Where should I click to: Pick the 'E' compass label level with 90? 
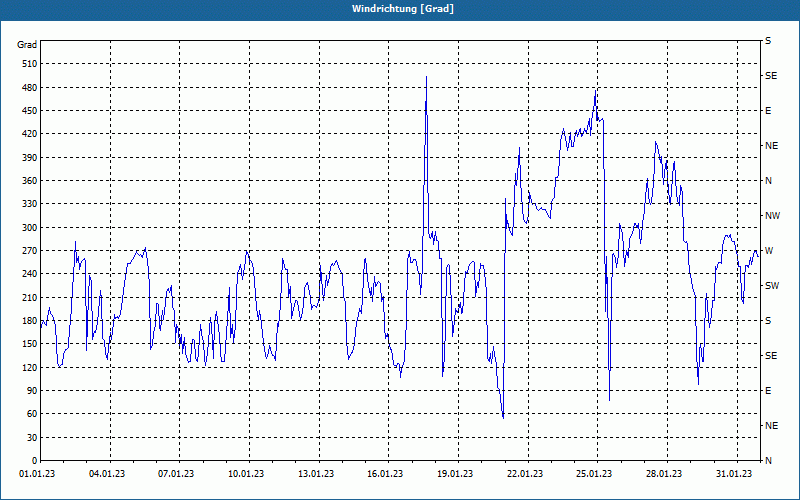[768, 391]
